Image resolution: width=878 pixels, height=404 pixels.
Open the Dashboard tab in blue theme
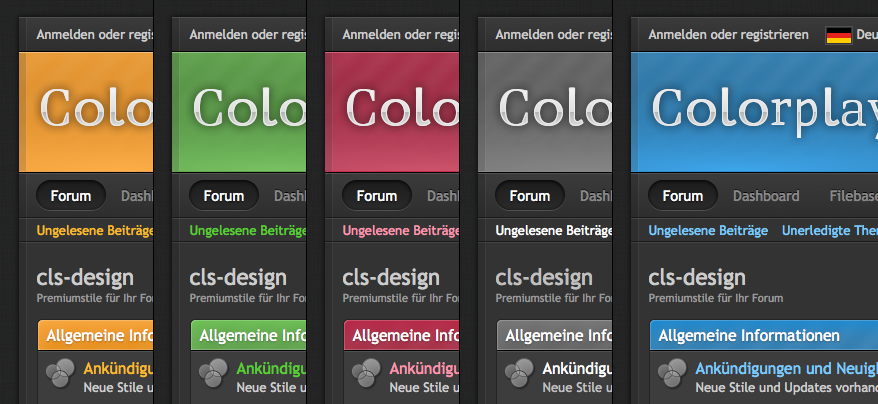[x=766, y=196]
